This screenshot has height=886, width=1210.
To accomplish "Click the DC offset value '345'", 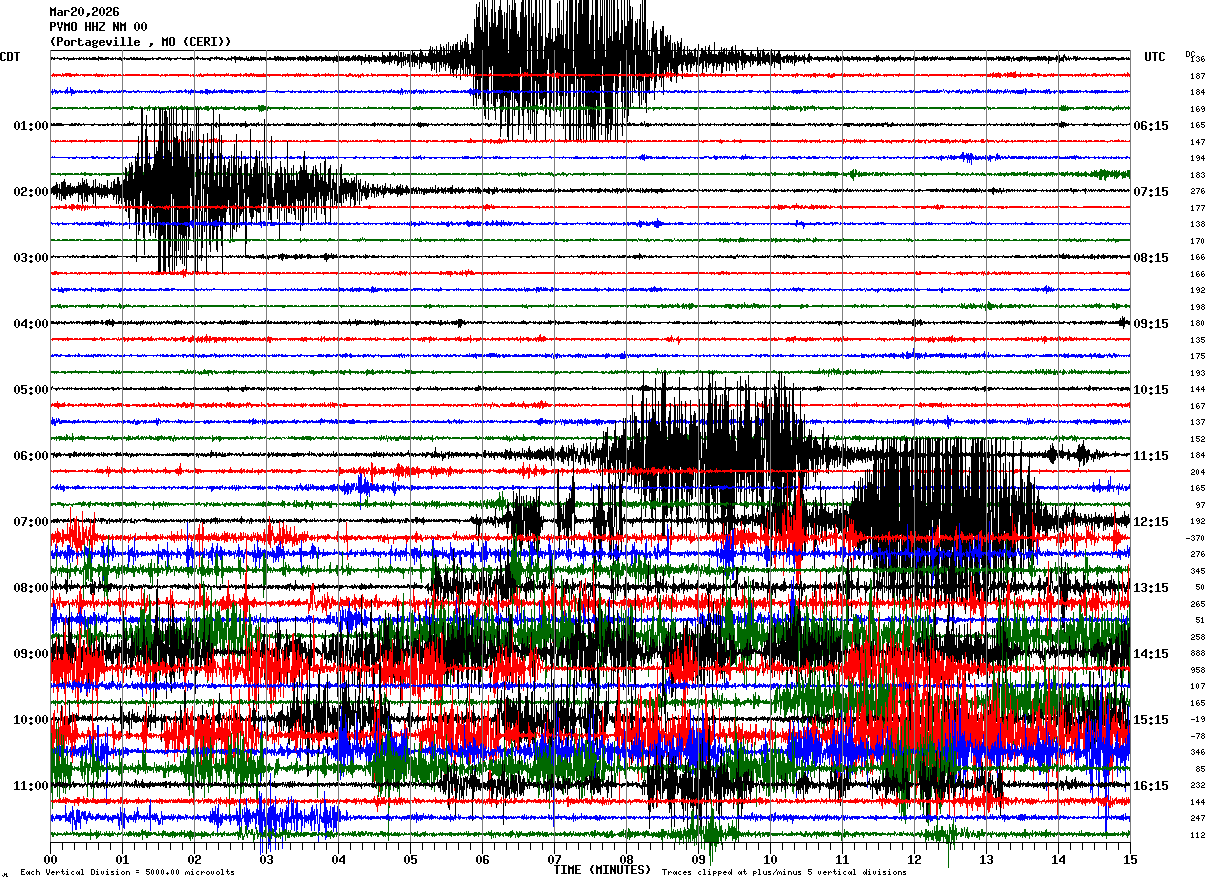I will (1198, 571).
